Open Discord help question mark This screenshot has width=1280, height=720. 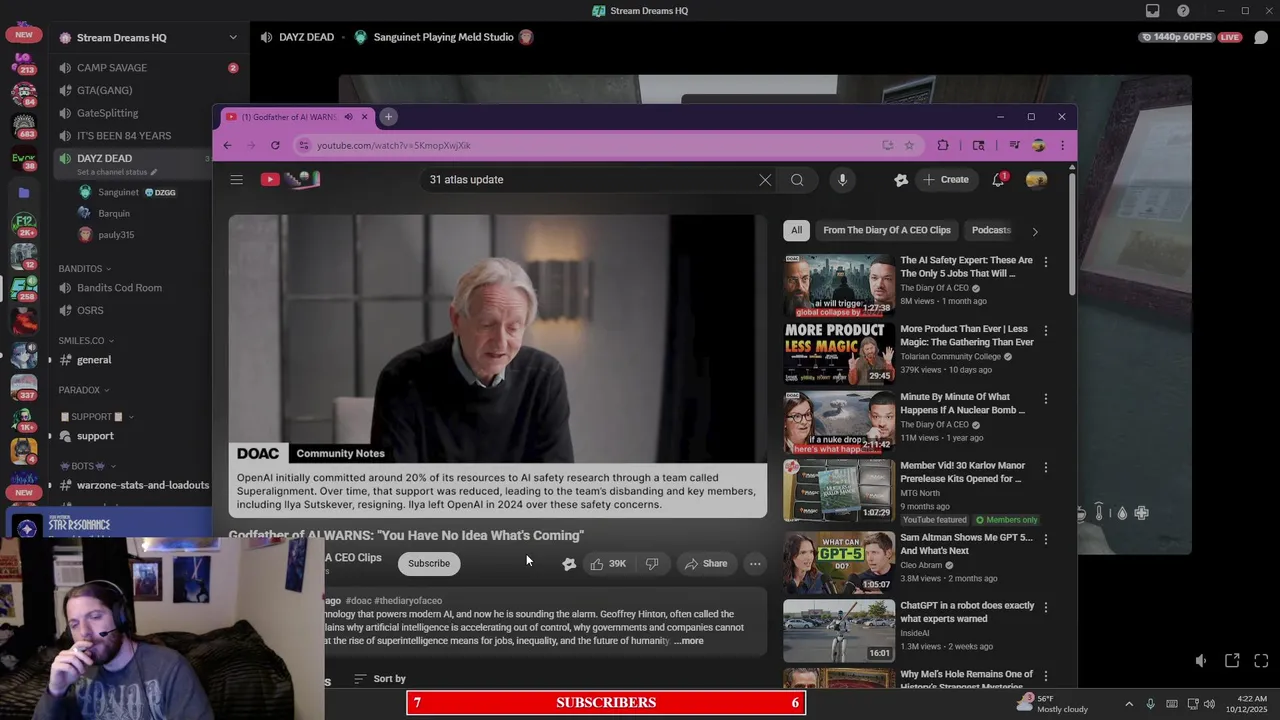click(1183, 11)
